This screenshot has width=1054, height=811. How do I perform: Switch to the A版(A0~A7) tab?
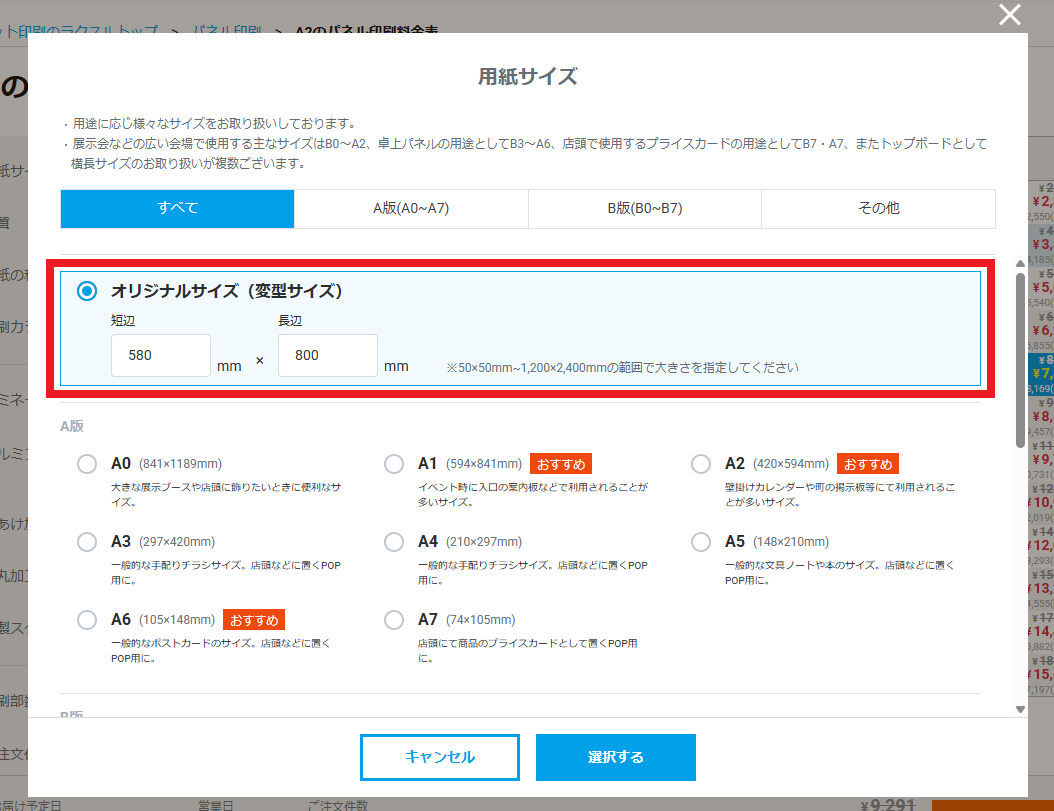[411, 208]
